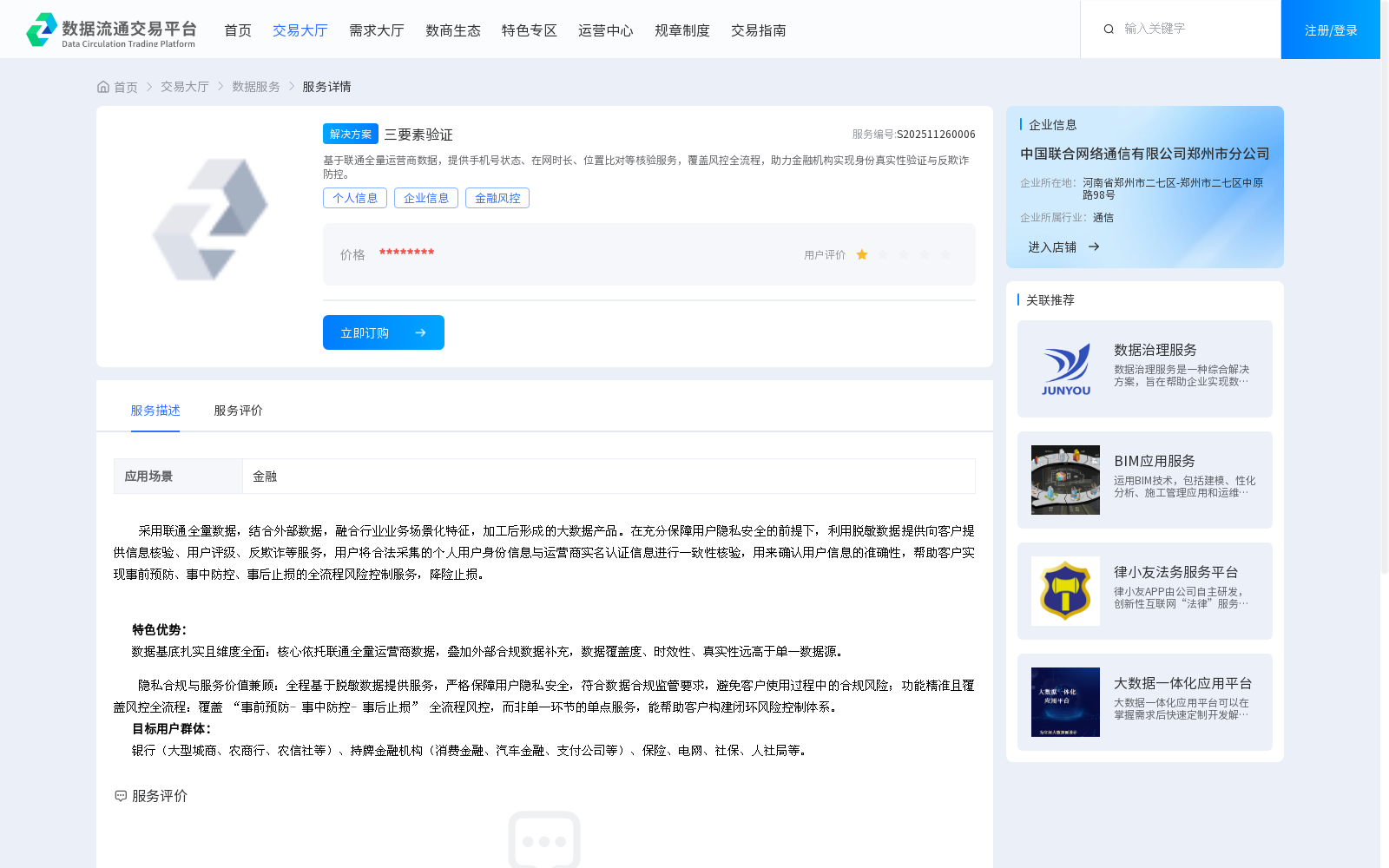
Task: Open the 律小友 gavel shield logo
Action: (x=1065, y=591)
